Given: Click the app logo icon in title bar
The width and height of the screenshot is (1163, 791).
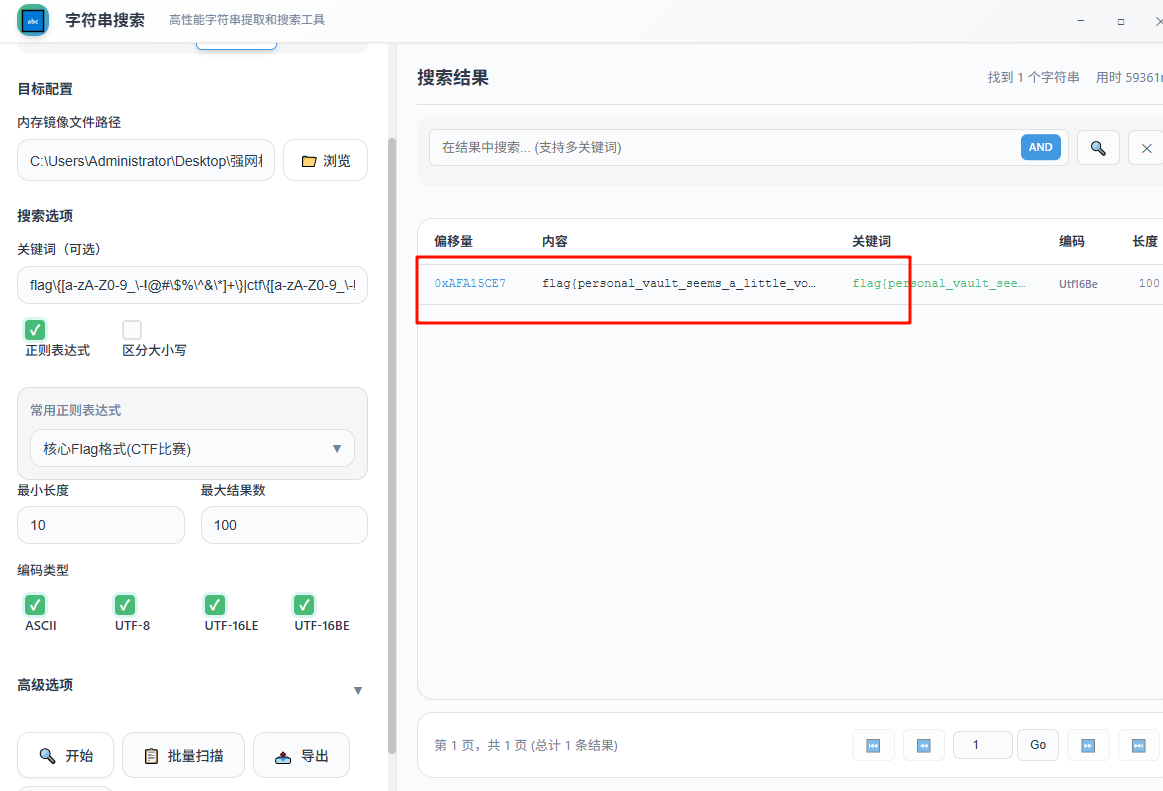Looking at the screenshot, I should coord(33,20).
